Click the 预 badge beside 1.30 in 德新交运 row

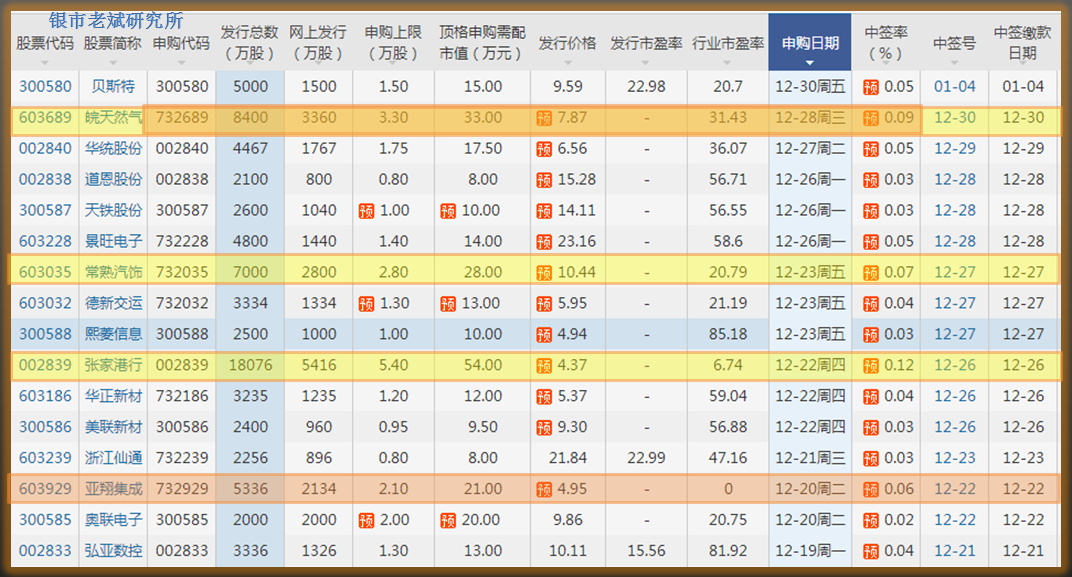(x=366, y=304)
